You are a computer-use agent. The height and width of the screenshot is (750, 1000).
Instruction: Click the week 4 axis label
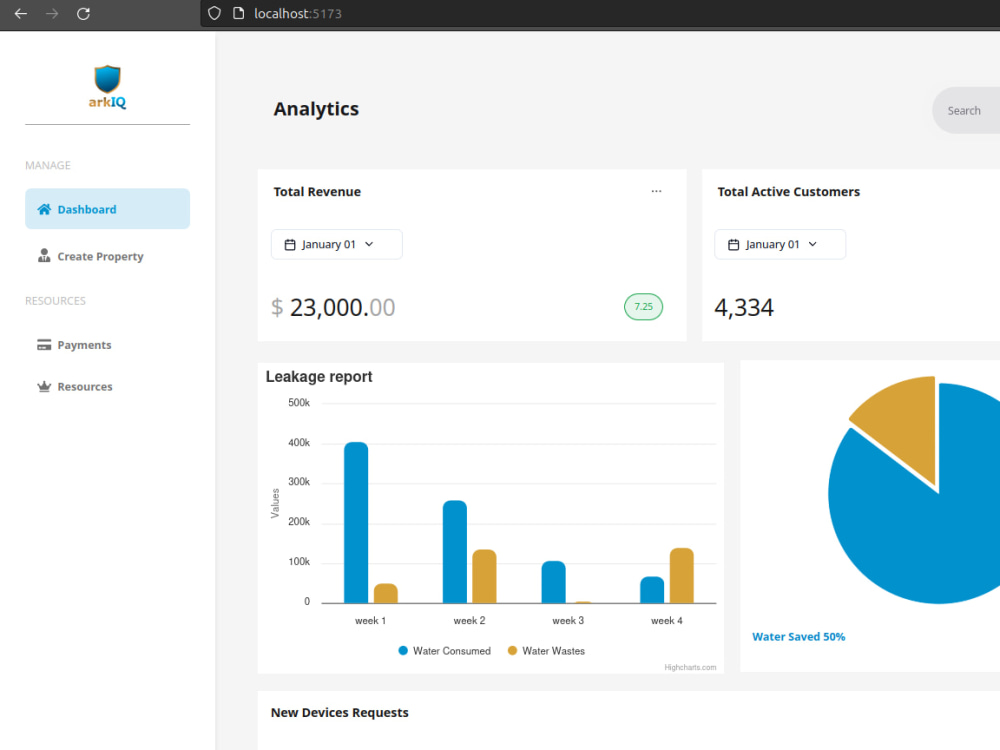point(666,621)
